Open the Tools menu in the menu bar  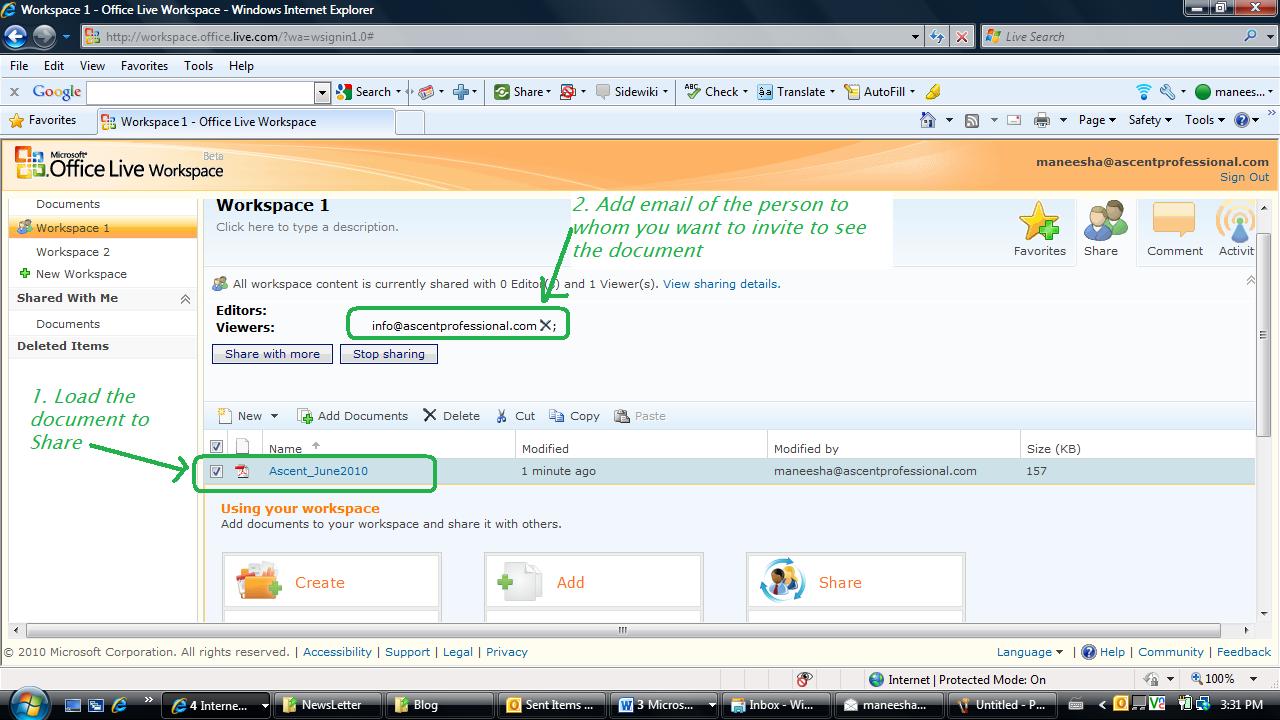coord(198,66)
